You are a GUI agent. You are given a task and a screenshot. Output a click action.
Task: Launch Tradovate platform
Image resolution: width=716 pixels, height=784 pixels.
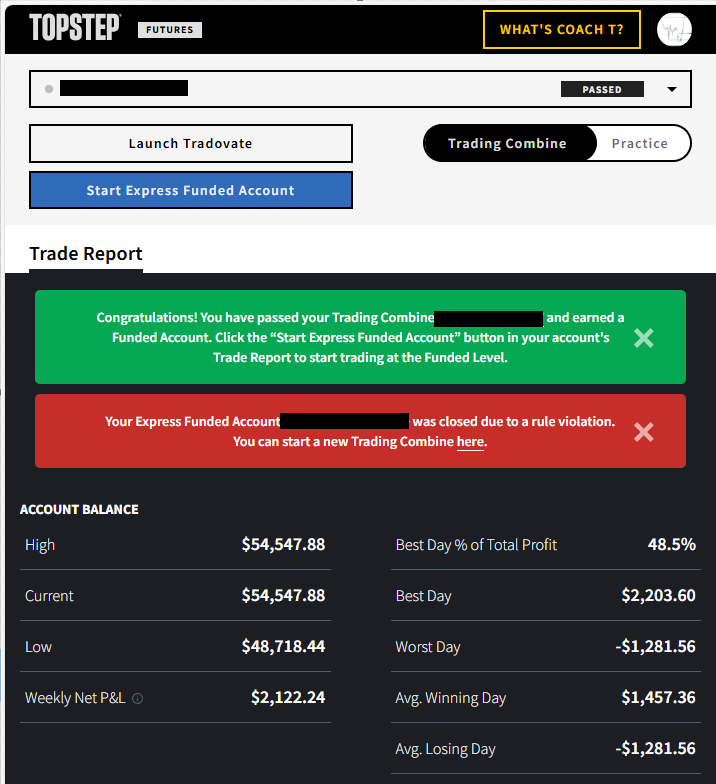point(190,144)
